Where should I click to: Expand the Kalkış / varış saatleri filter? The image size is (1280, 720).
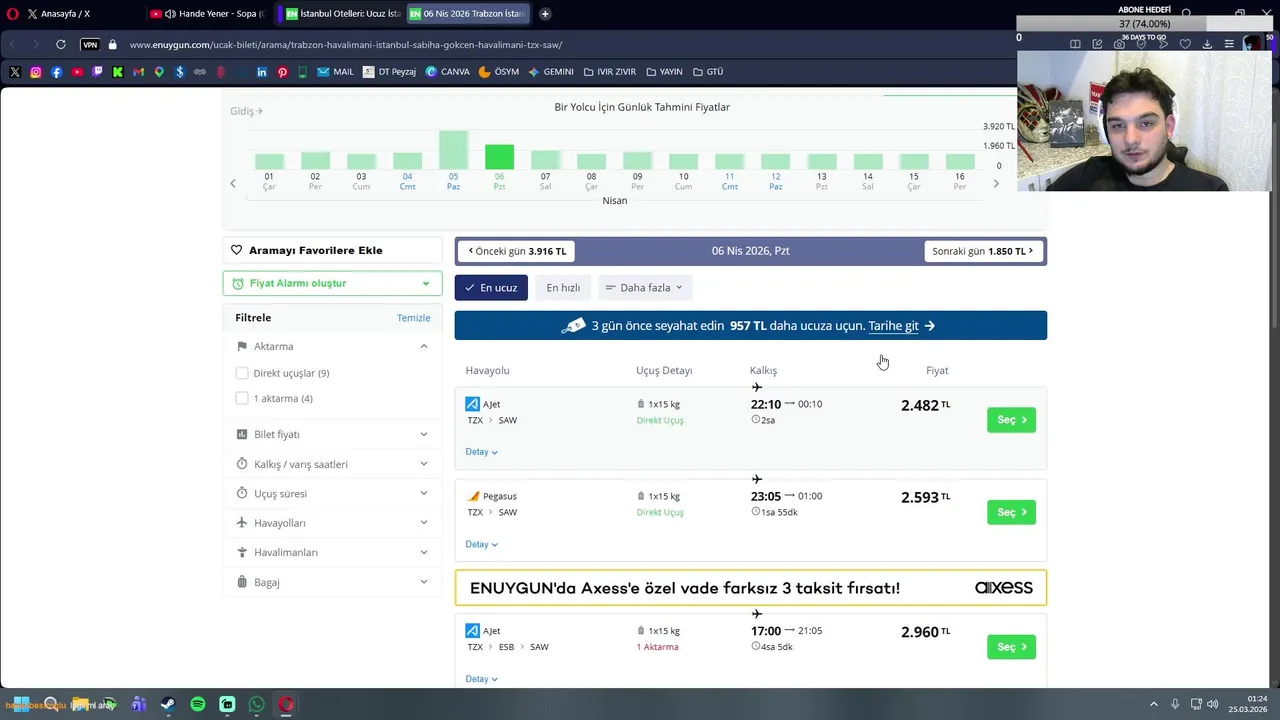point(332,464)
